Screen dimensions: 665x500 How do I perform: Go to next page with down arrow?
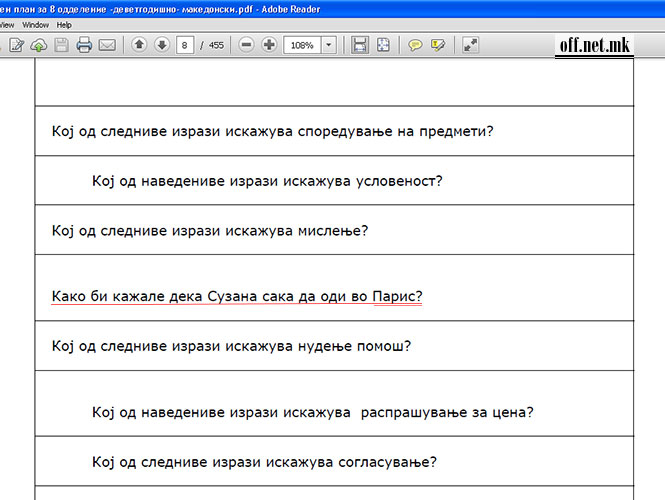(x=162, y=45)
